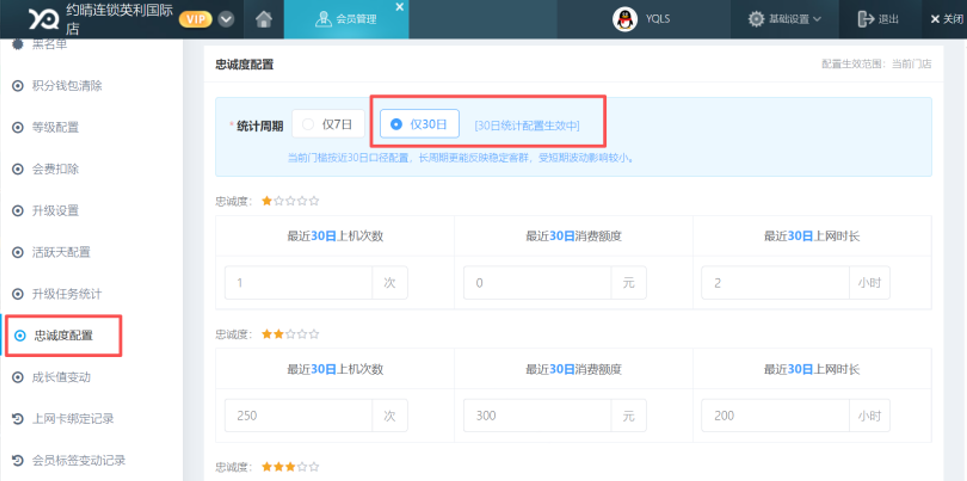Open 上网卡绑定记录 in the sidebar
The width and height of the screenshot is (967, 481).
(x=73, y=419)
